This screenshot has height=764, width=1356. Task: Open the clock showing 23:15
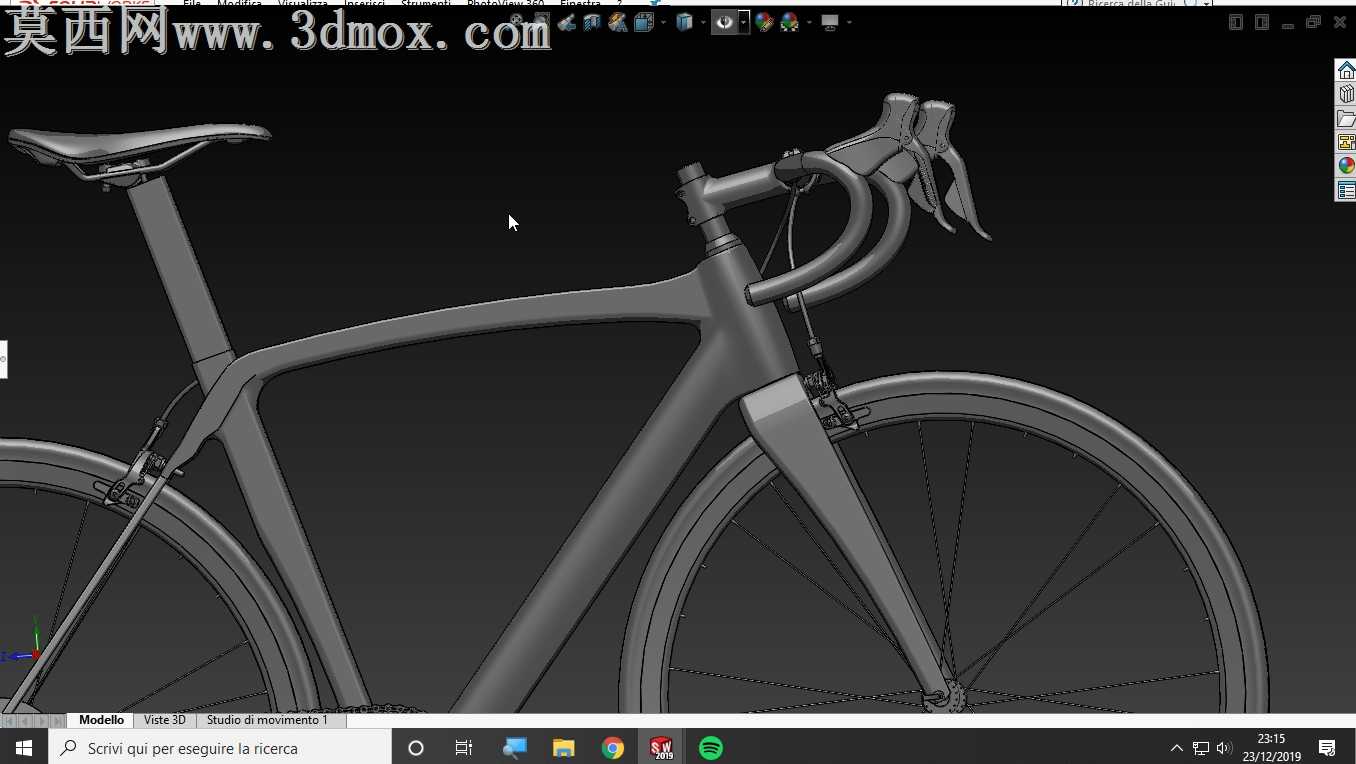1271,748
